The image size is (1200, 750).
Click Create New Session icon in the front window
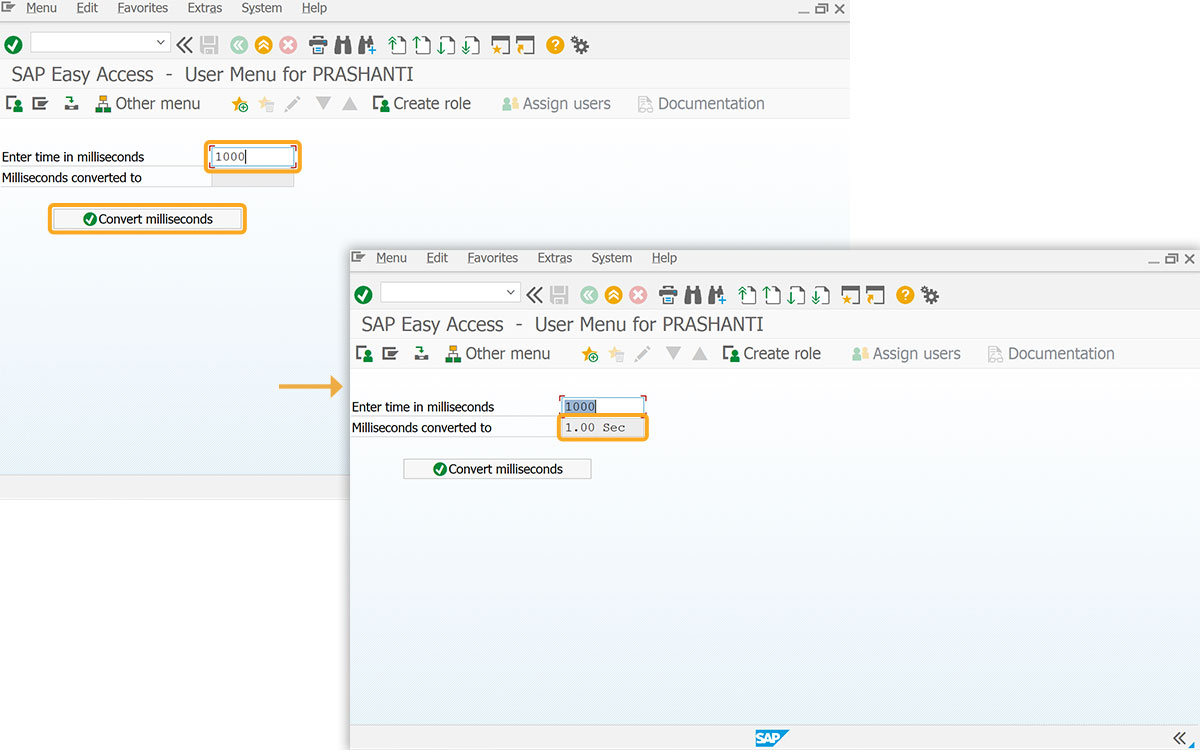pyautogui.click(x=851, y=295)
